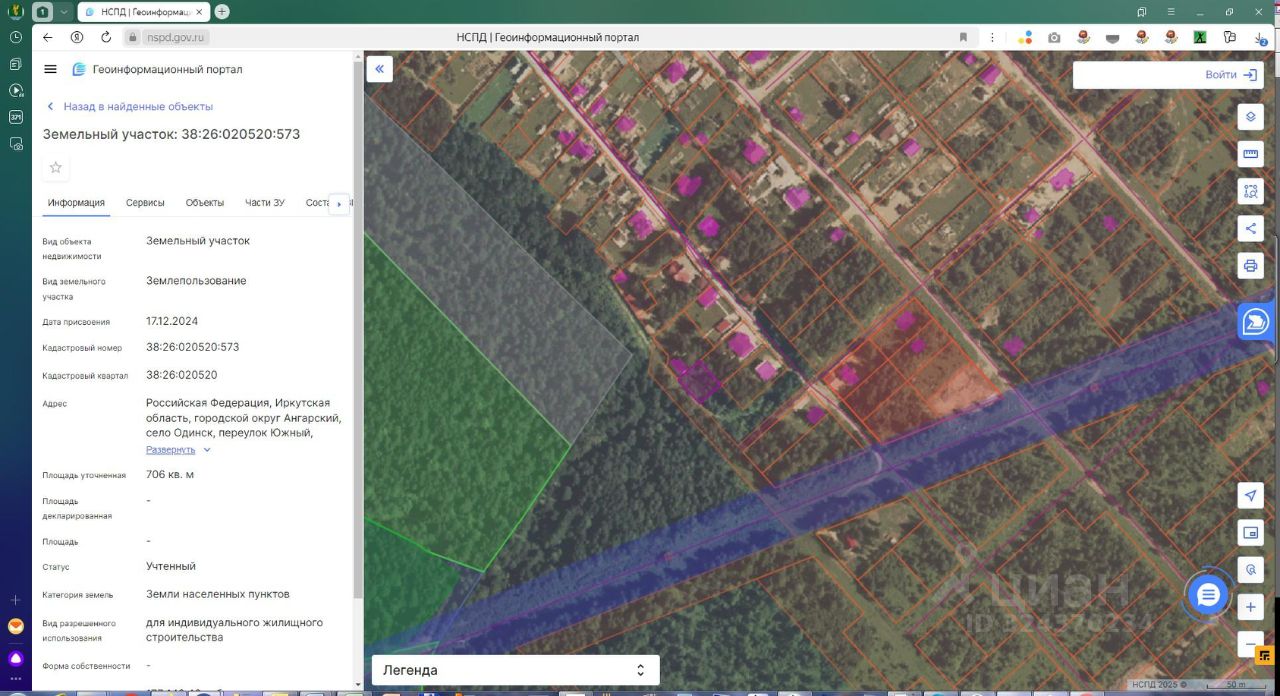Open the address bar three-dot menu
1280x696 pixels.
click(992, 37)
